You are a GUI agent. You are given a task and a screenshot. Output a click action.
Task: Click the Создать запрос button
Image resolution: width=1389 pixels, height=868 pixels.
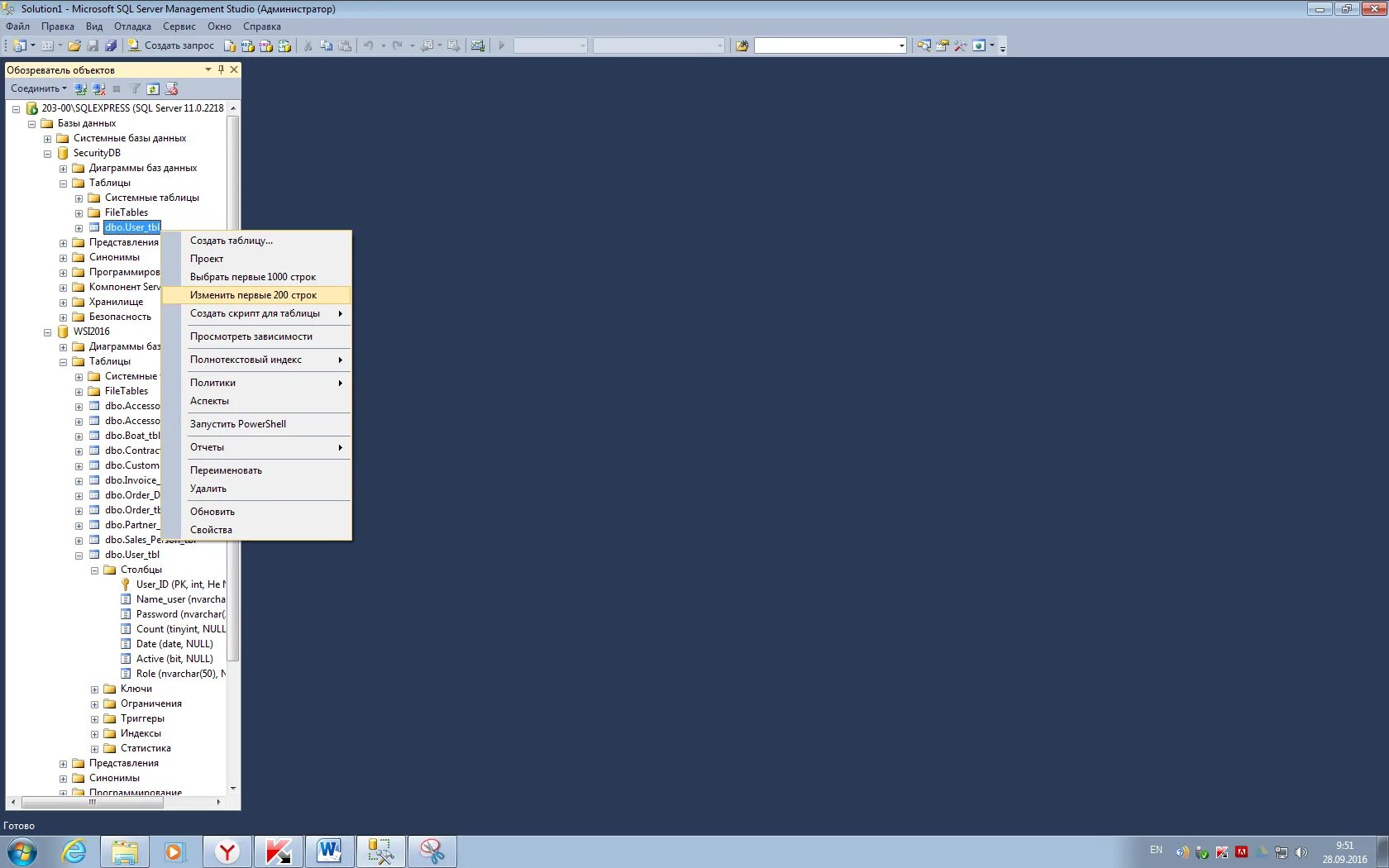(171, 45)
